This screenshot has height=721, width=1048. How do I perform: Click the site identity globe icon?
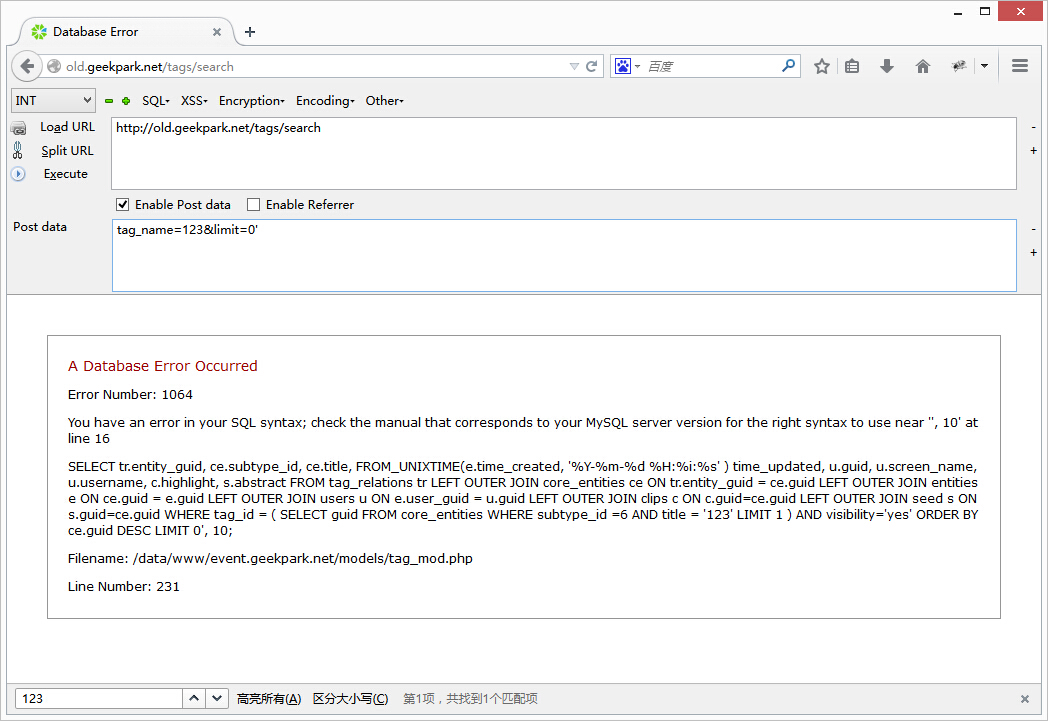(x=54, y=66)
